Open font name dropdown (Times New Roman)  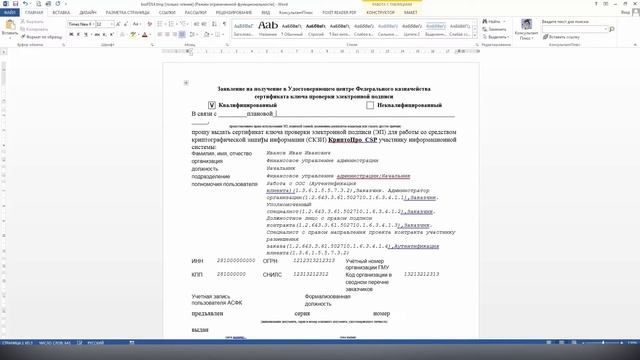(x=93, y=24)
